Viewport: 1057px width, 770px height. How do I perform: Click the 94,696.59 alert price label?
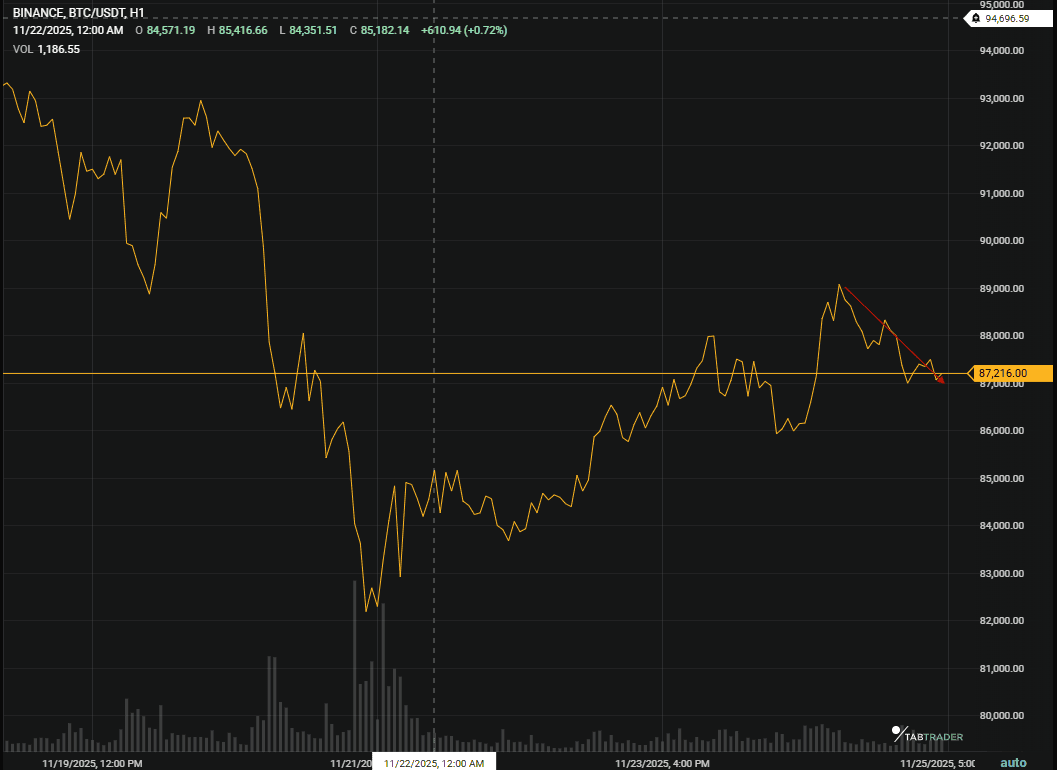pos(1007,18)
